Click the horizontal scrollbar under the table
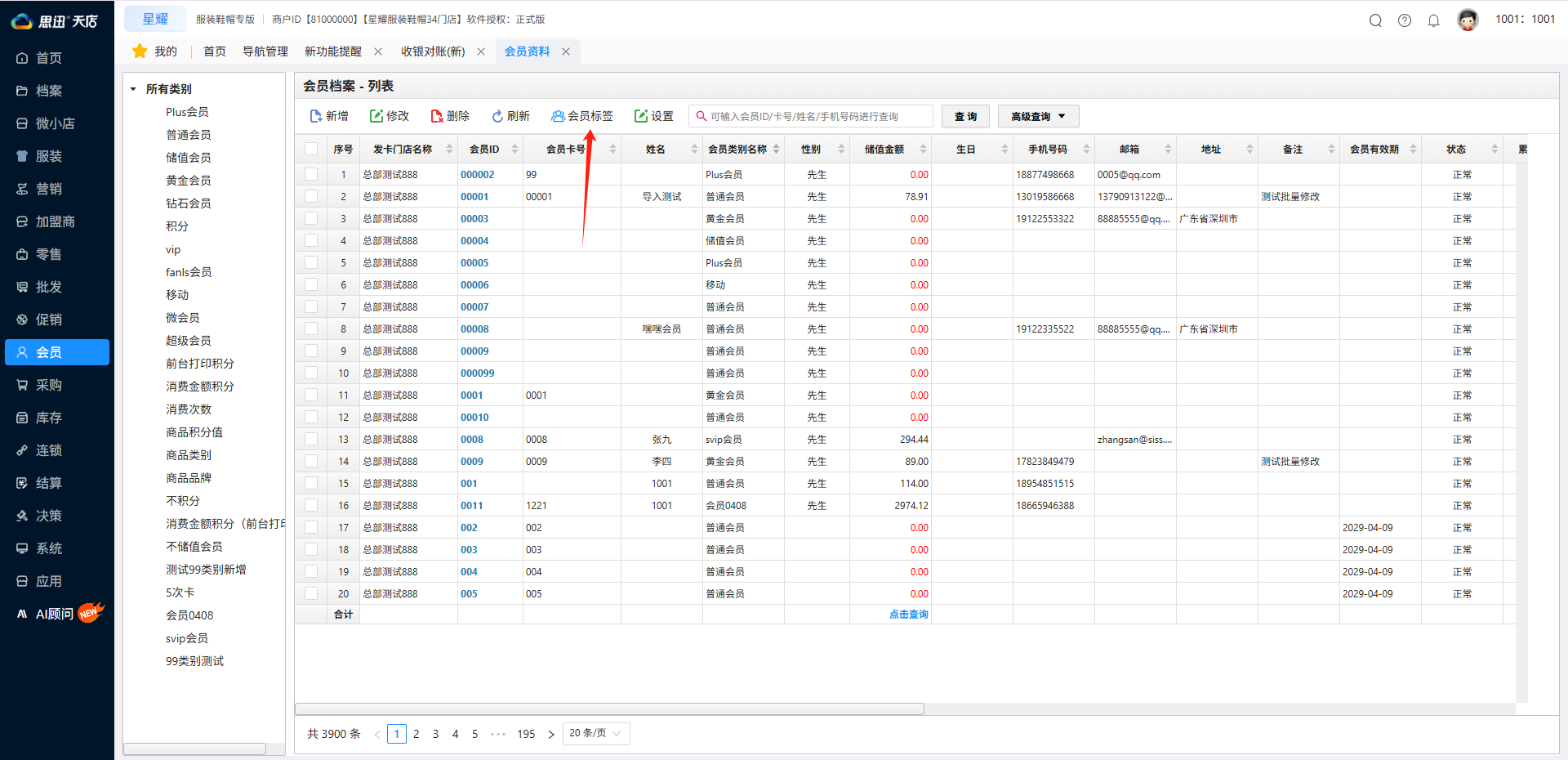 tap(609, 709)
